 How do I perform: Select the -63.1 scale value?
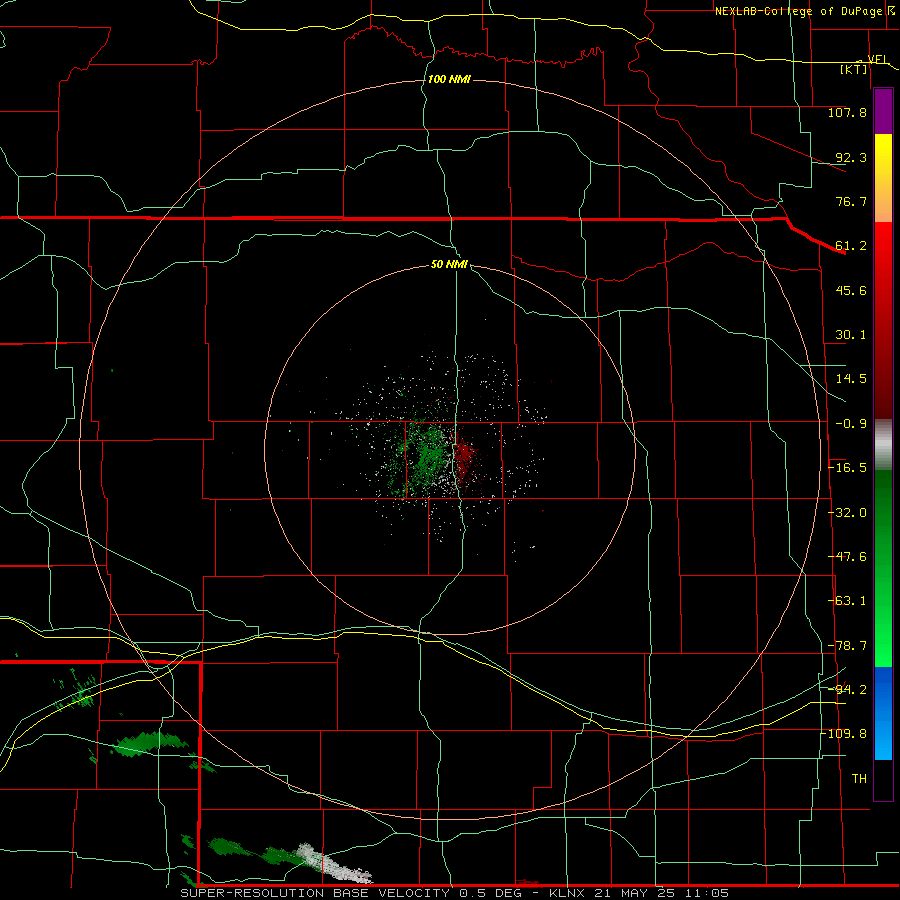pyautogui.click(x=847, y=601)
